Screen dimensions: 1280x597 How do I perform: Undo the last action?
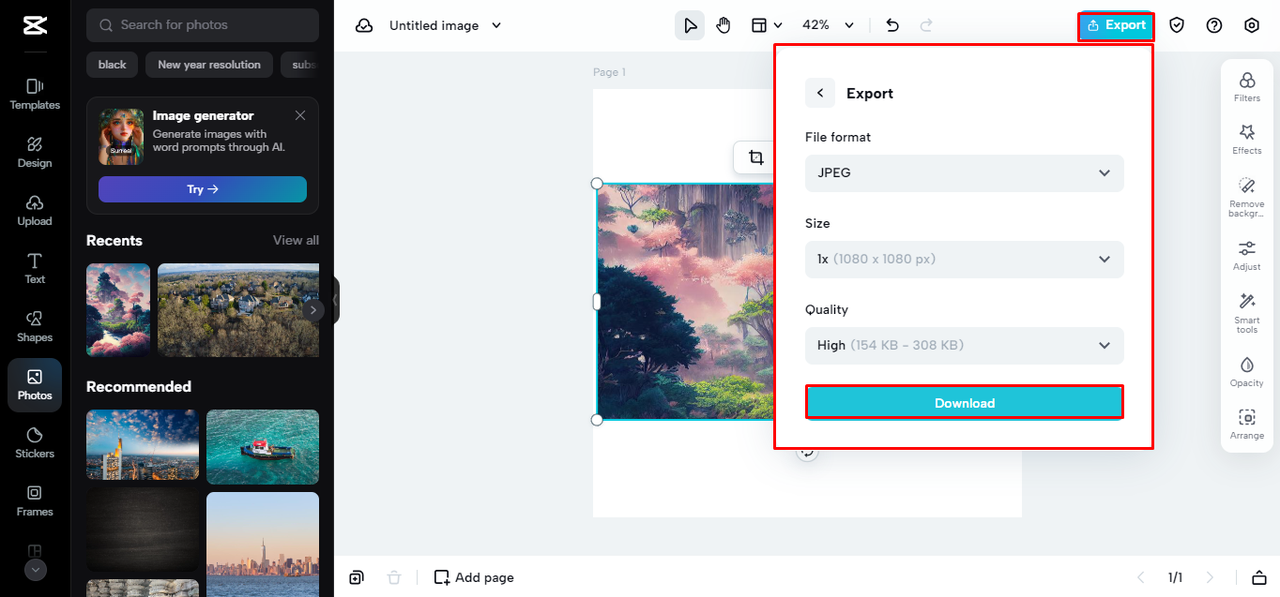[x=893, y=25]
